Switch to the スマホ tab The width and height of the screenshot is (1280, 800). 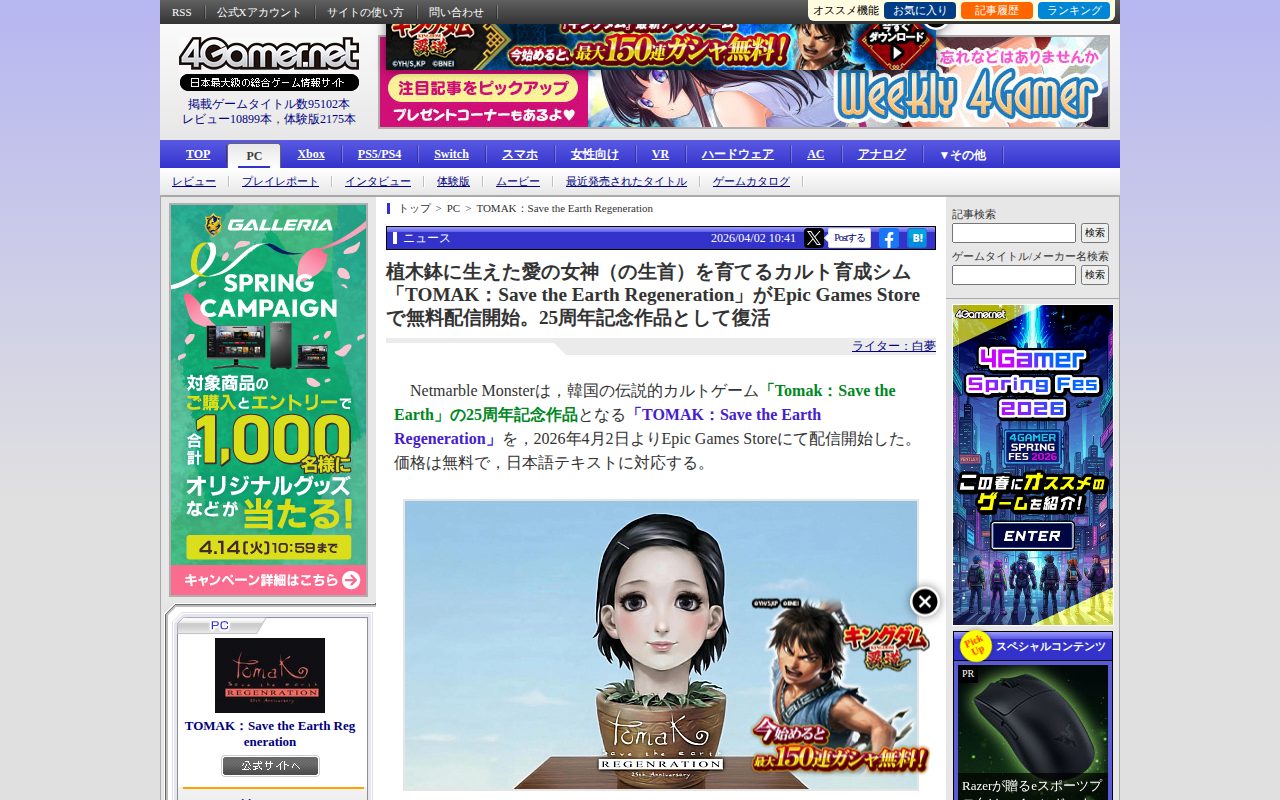click(520, 154)
